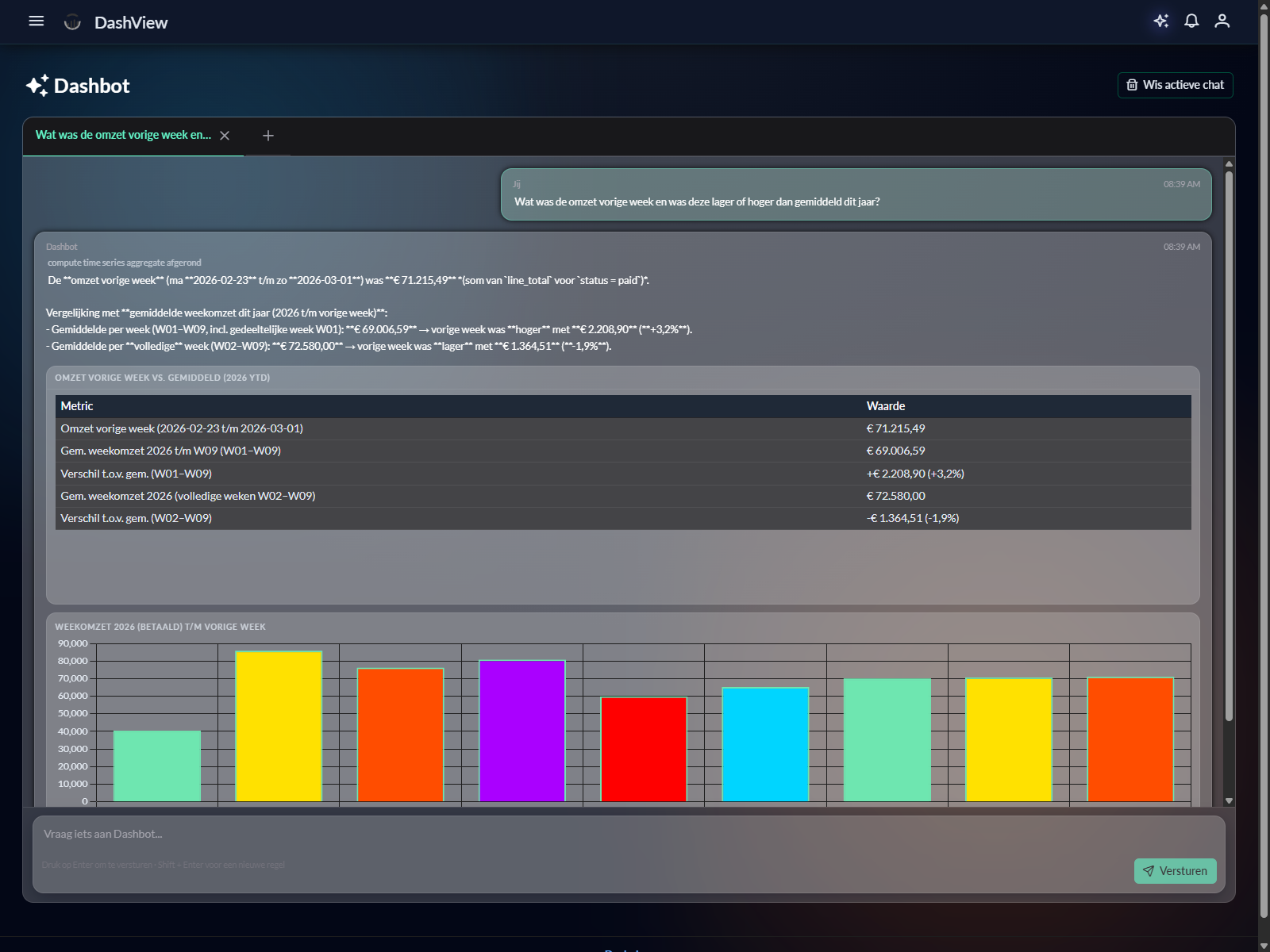Click the red bar in the weekly chart
This screenshot has width=1270, height=952.
[x=643, y=749]
